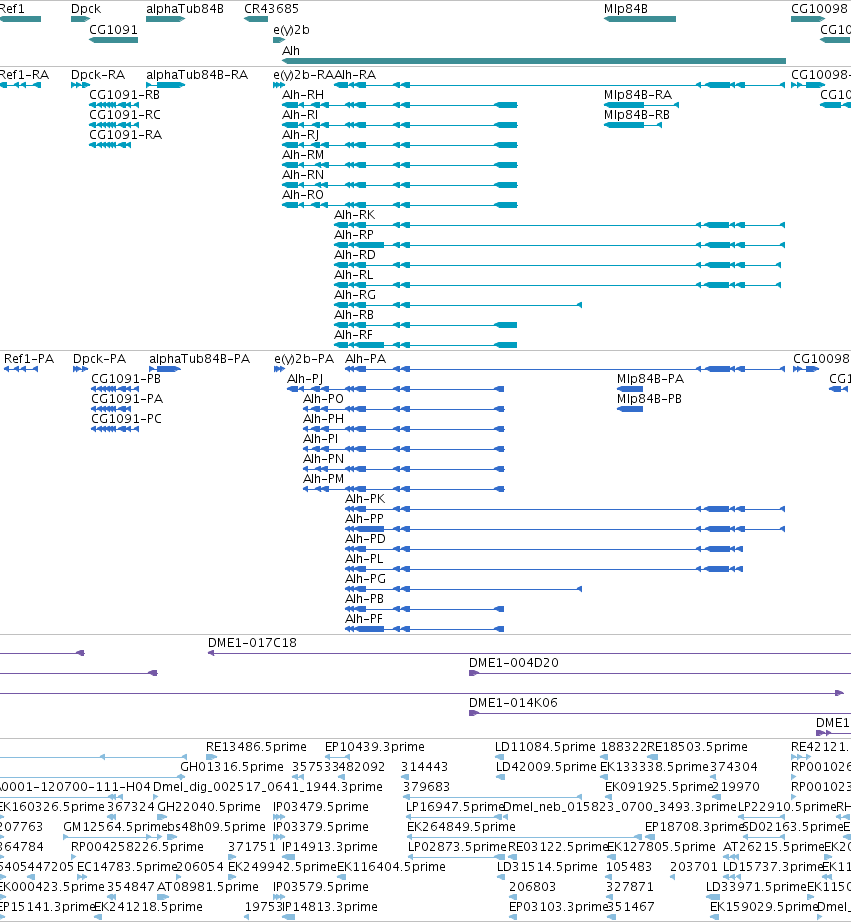This screenshot has height=922, width=851.
Task: Click BAC clone DME1-014K06
Action: point(513,703)
